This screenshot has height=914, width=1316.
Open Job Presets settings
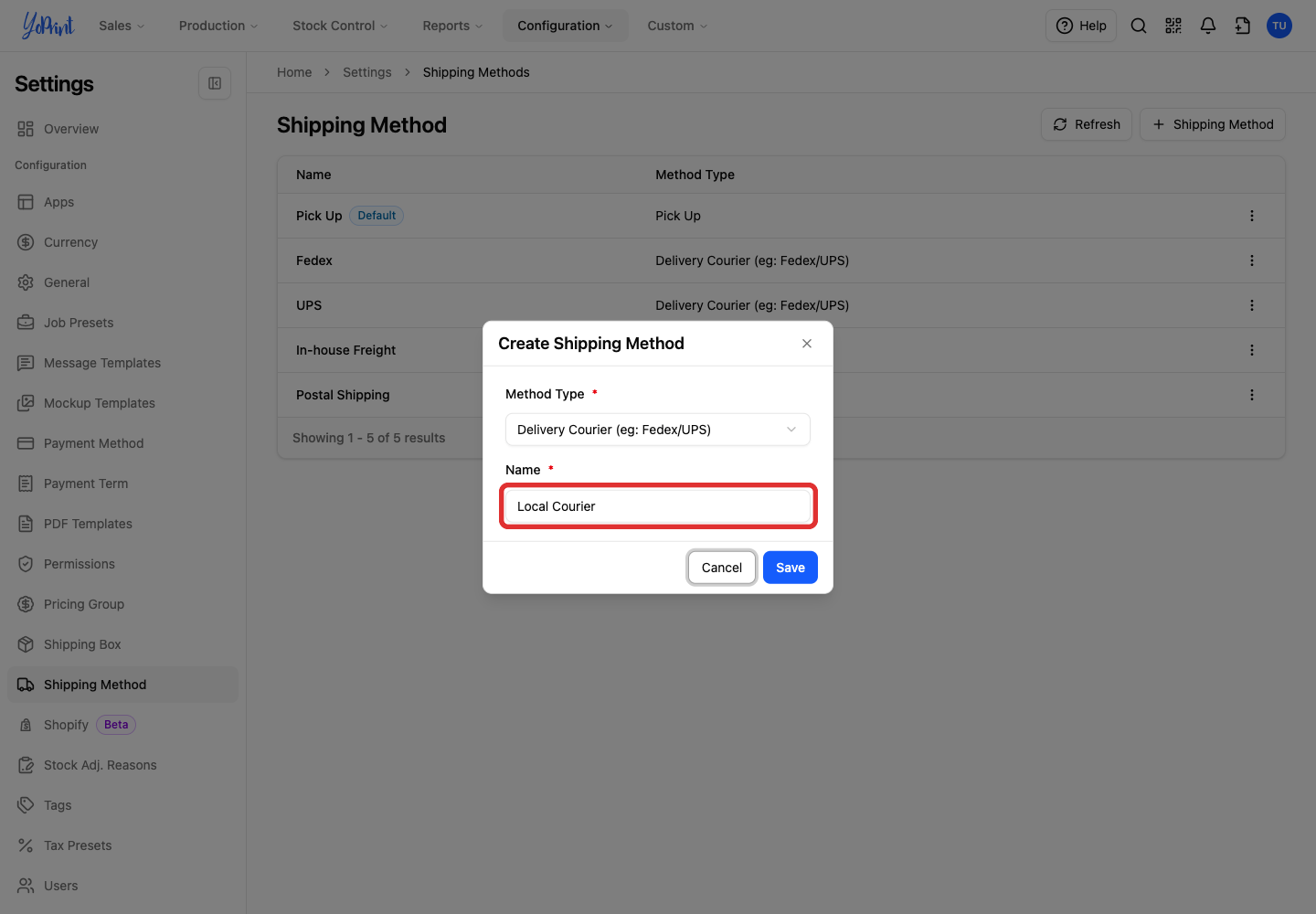pyautogui.click(x=122, y=323)
